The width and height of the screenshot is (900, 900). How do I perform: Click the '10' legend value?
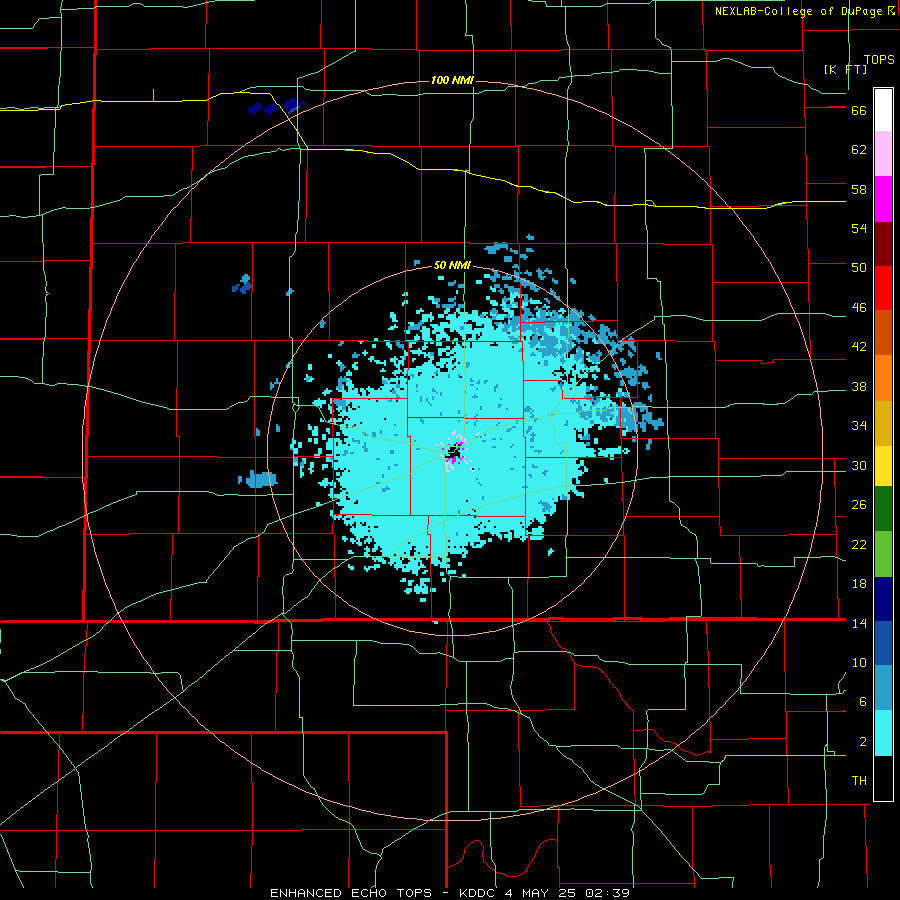tap(859, 662)
